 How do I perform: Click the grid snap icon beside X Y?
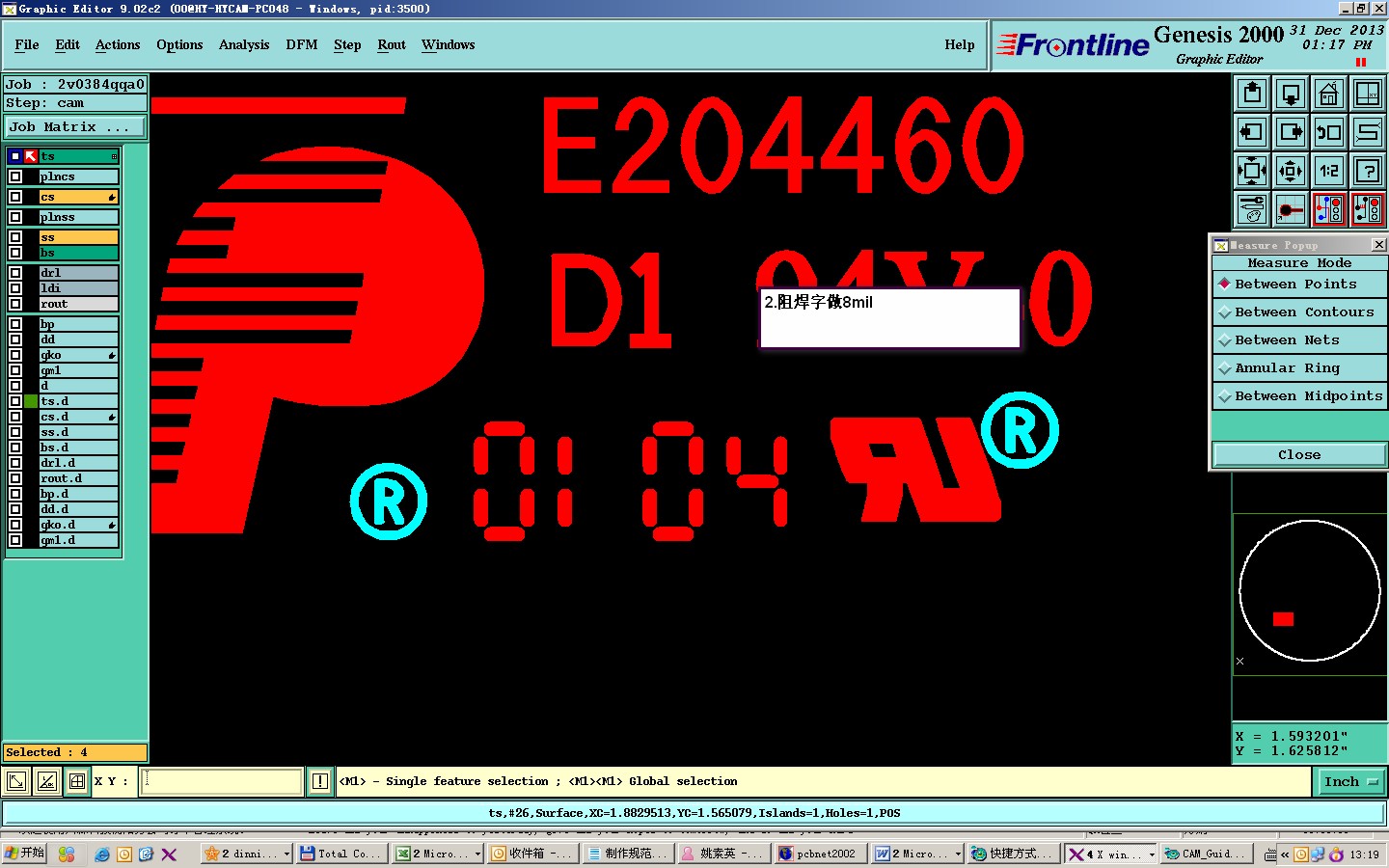(77, 781)
